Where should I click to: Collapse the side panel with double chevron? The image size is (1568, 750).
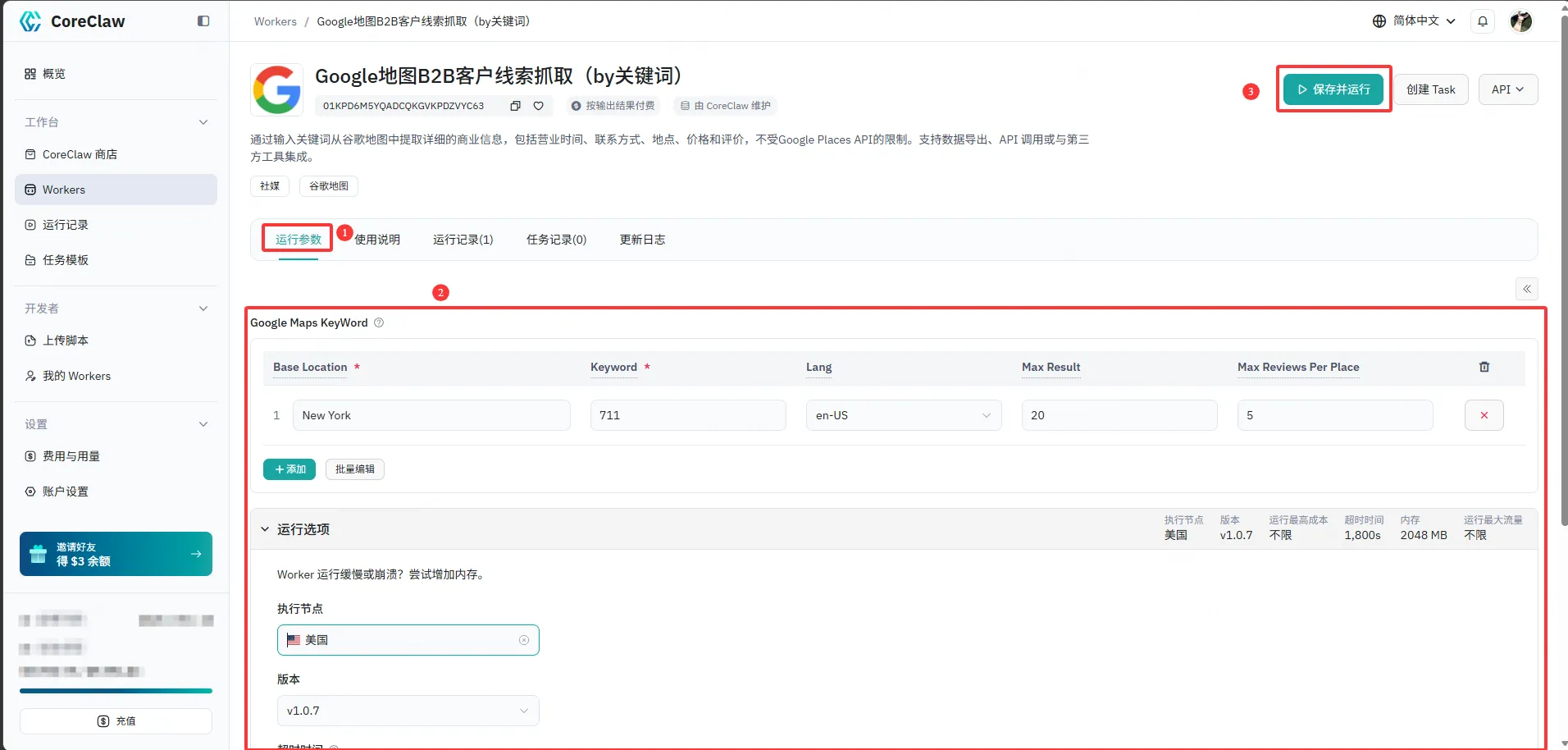1527,289
